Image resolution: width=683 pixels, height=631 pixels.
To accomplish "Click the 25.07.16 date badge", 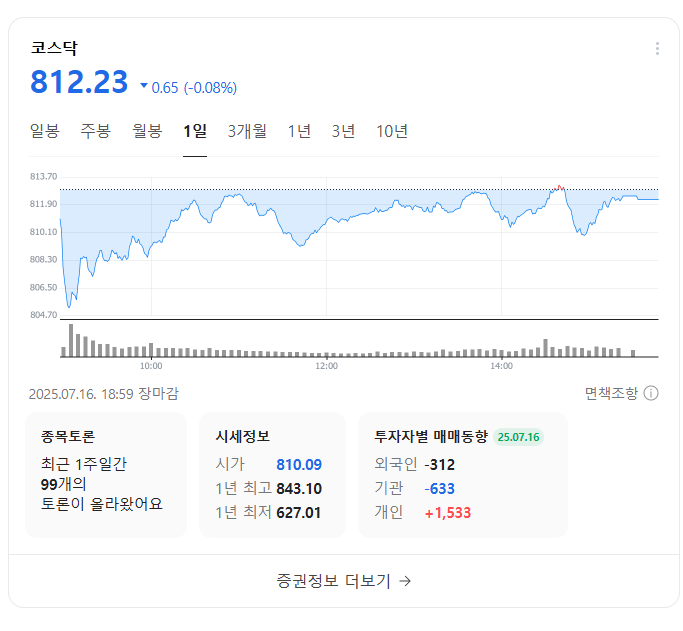I will coord(518,437).
